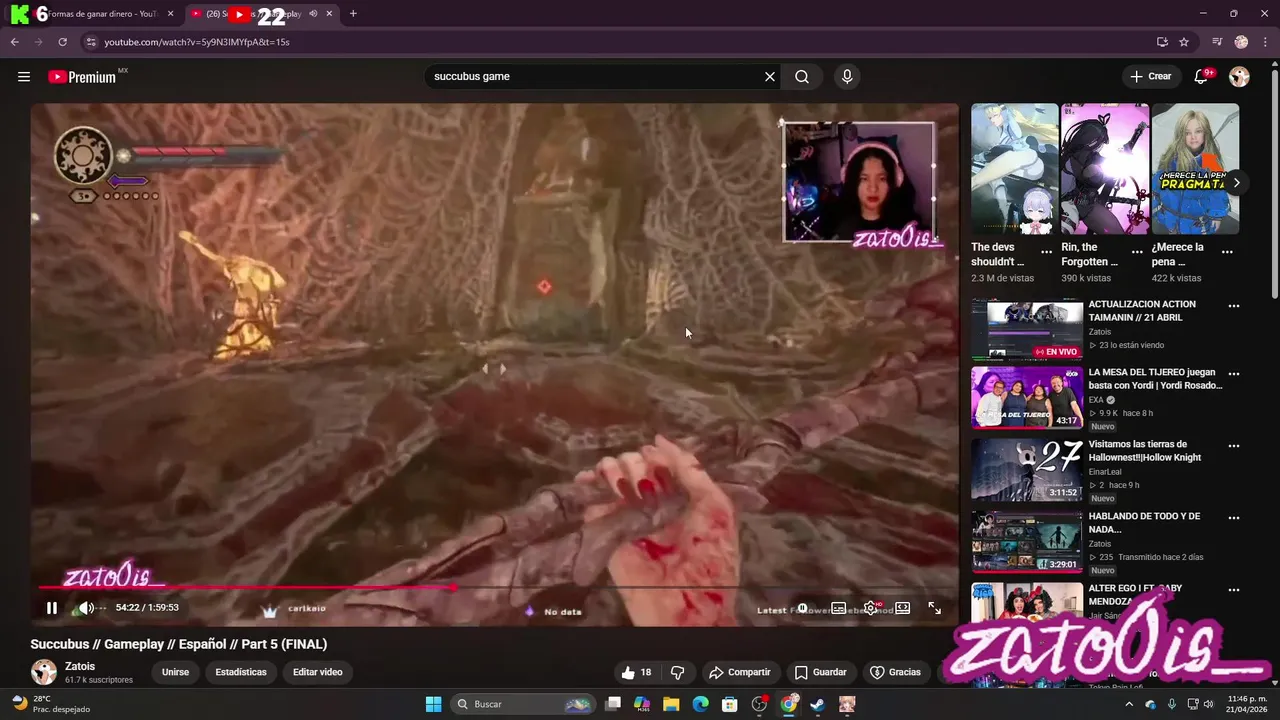Open File Explorer from the taskbar
The image size is (1280, 720).
pyautogui.click(x=671, y=704)
